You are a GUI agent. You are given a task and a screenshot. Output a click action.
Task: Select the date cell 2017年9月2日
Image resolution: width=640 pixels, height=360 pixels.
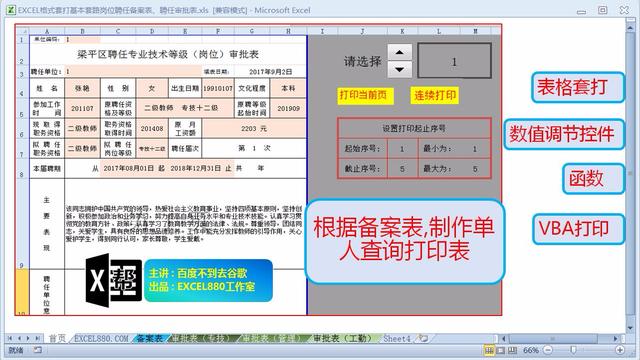270,72
